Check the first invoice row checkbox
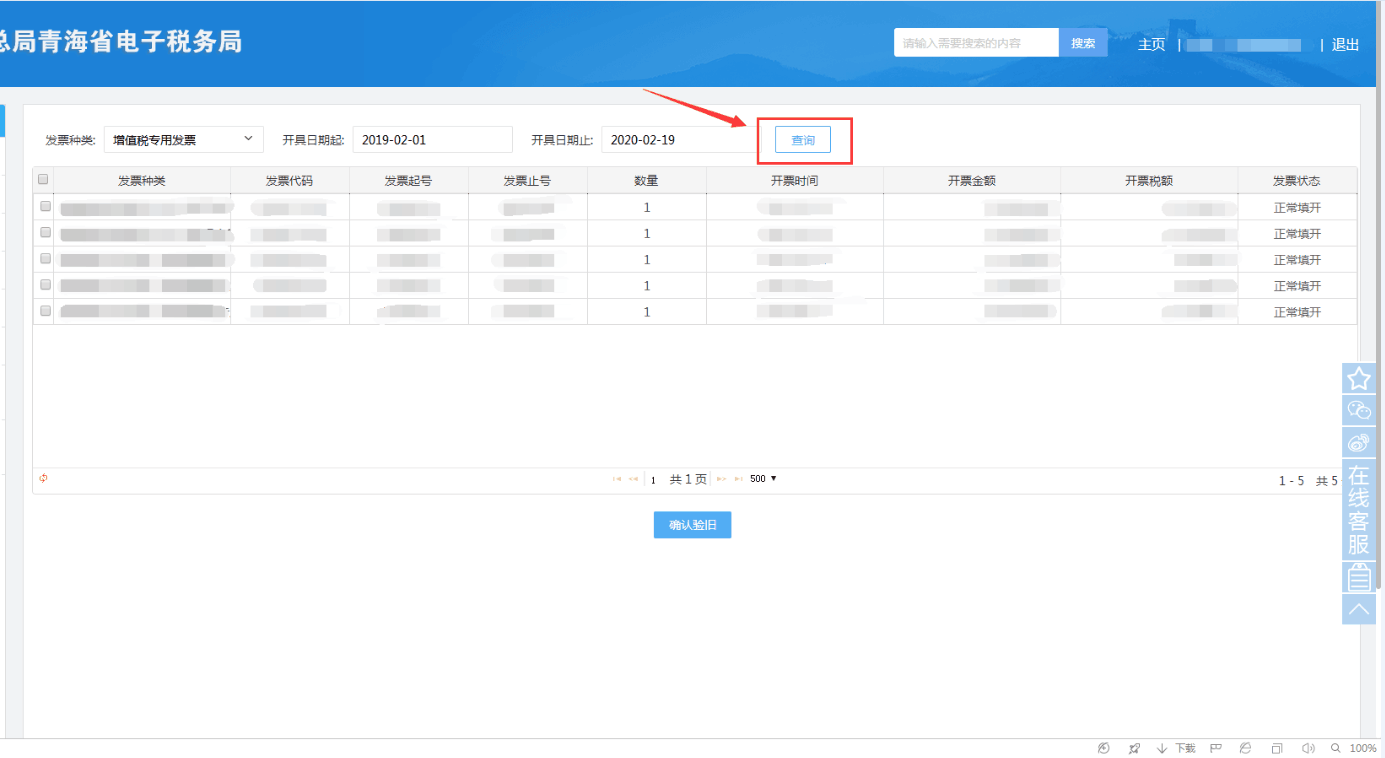This screenshot has width=1385, height=758. 45,206
